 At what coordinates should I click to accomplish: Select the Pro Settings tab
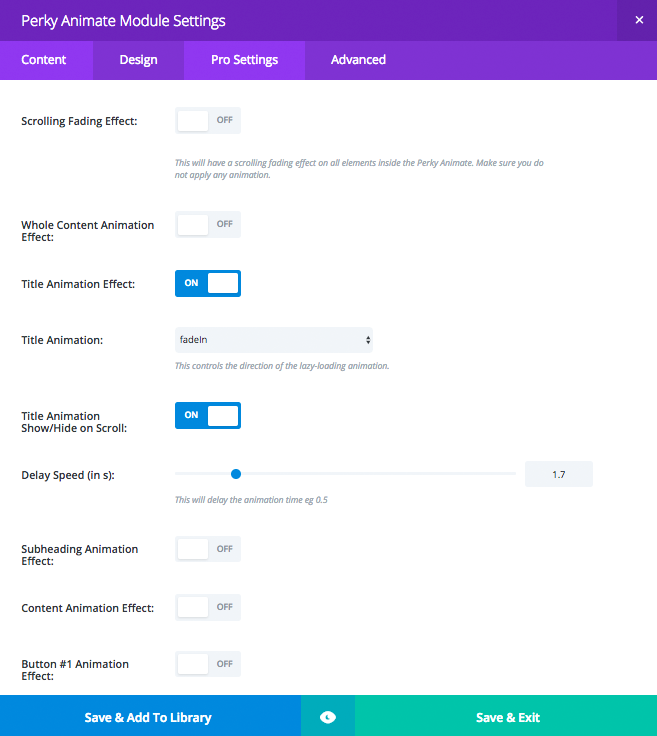click(244, 60)
